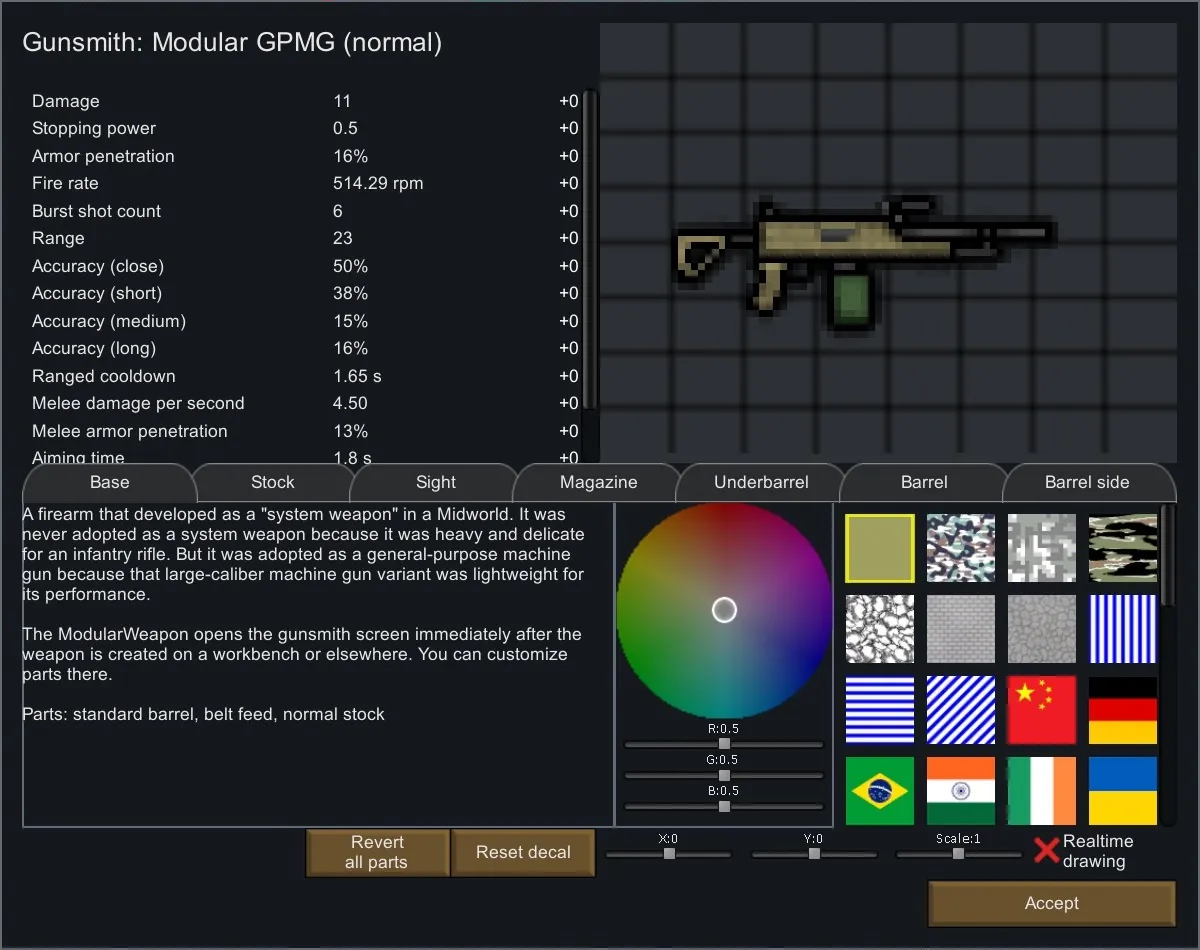Click the Accept button
Screen dimensions: 1200x950
point(1051,904)
